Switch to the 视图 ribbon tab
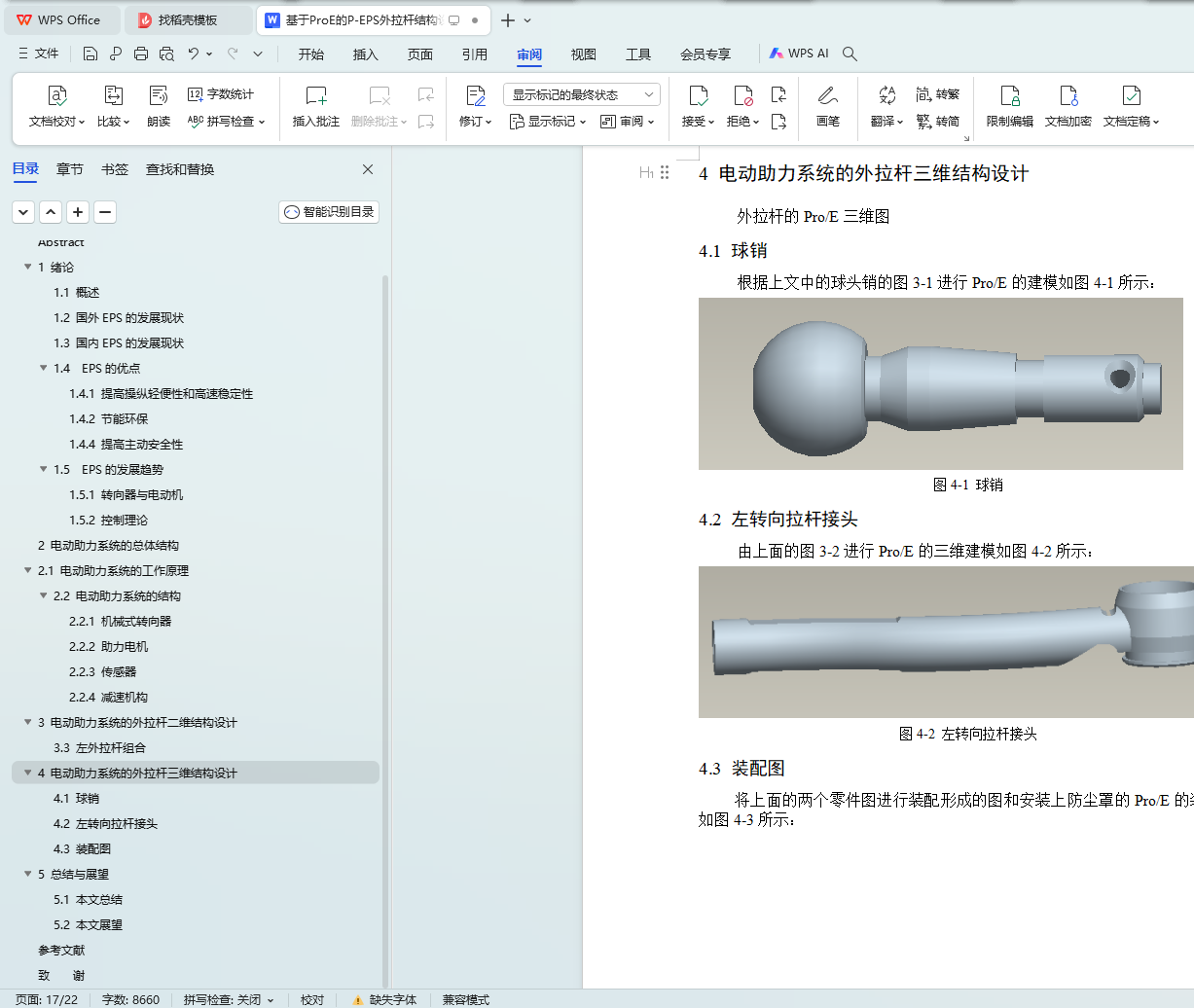 (x=584, y=54)
